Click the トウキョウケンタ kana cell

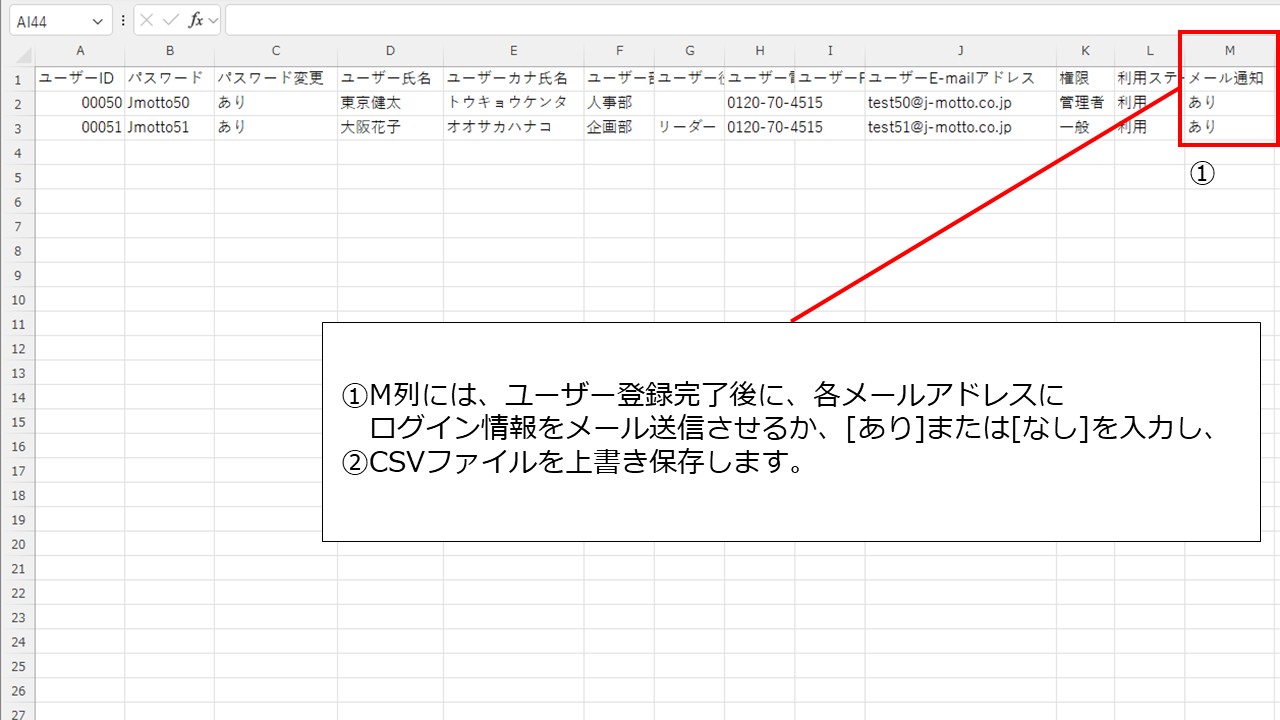point(514,103)
